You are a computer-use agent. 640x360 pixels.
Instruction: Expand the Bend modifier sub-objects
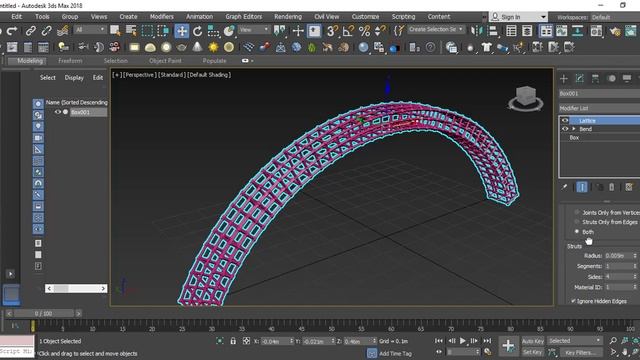tap(574, 129)
